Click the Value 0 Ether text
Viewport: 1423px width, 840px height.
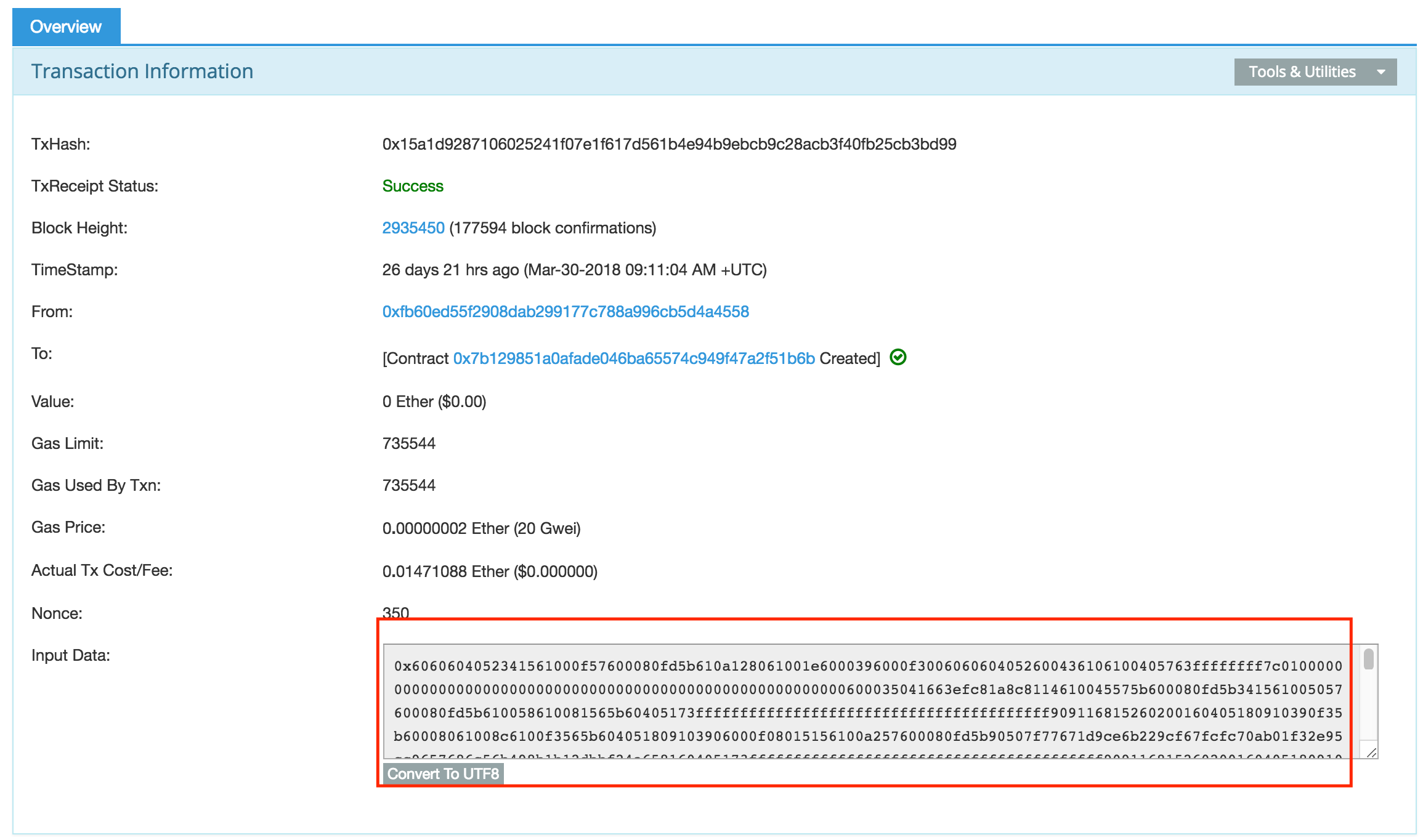pyautogui.click(x=434, y=402)
